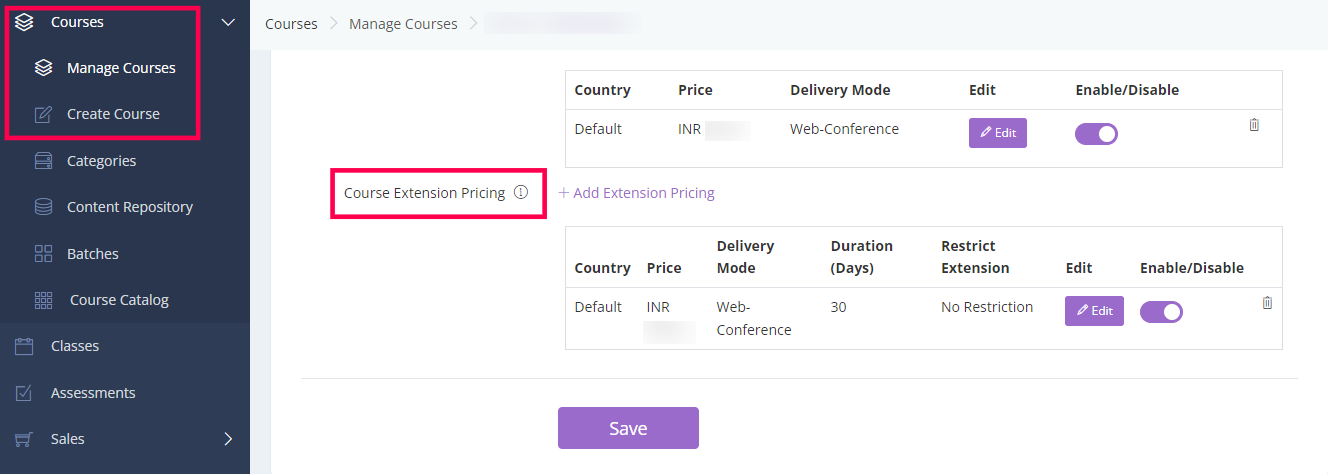Click info icon beside Course Extension Pricing

pos(520,192)
